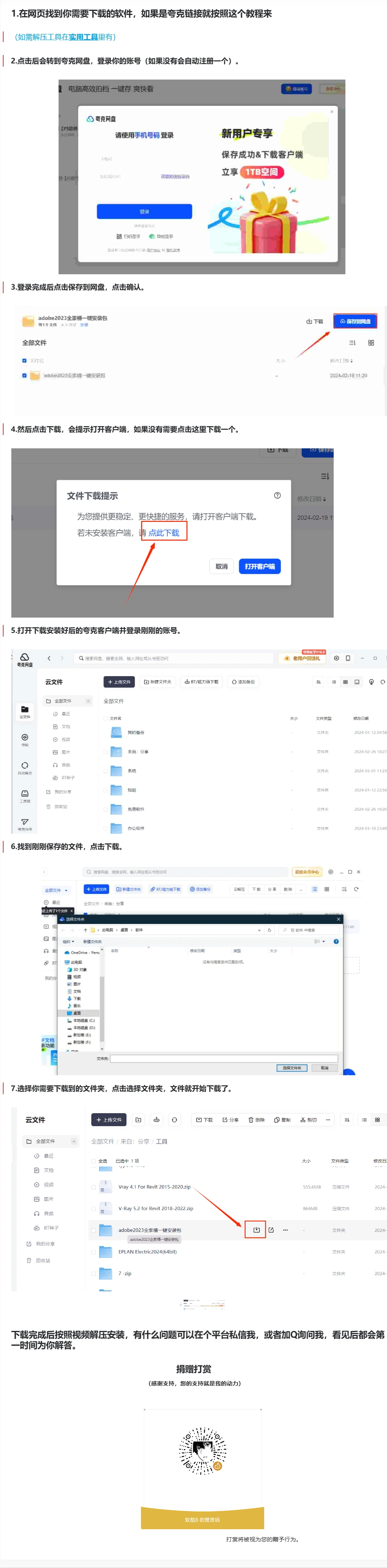Viewport: 387px width, 1568px height.
Task: Click 超级会员中心 button in step 6 client
Action: point(307,872)
